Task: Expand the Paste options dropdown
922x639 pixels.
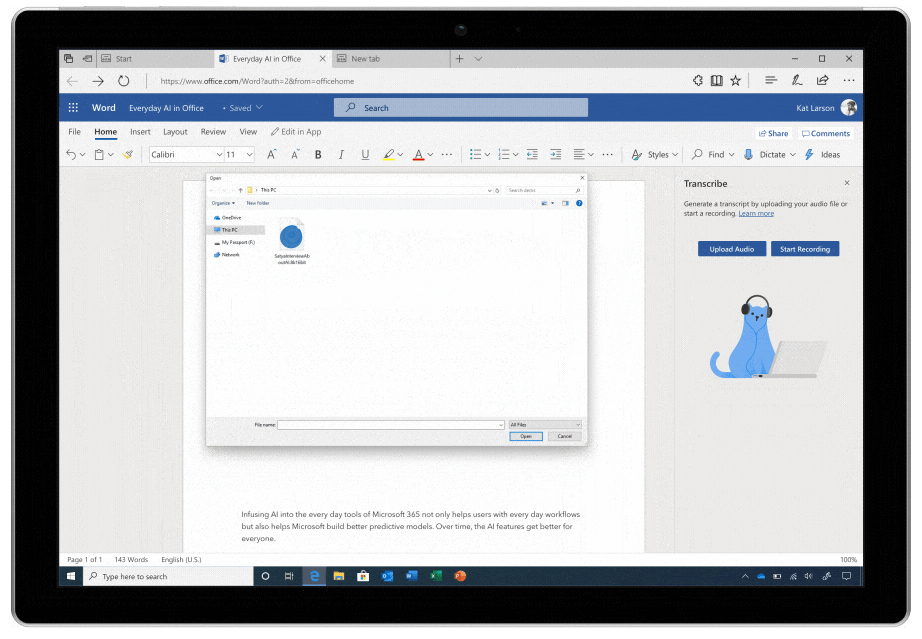Action: [111, 155]
